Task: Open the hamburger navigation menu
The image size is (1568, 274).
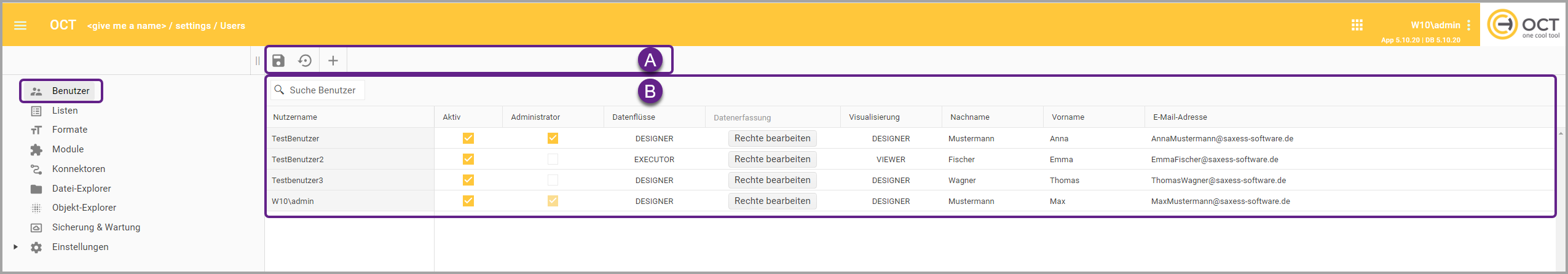Action: click(20, 25)
